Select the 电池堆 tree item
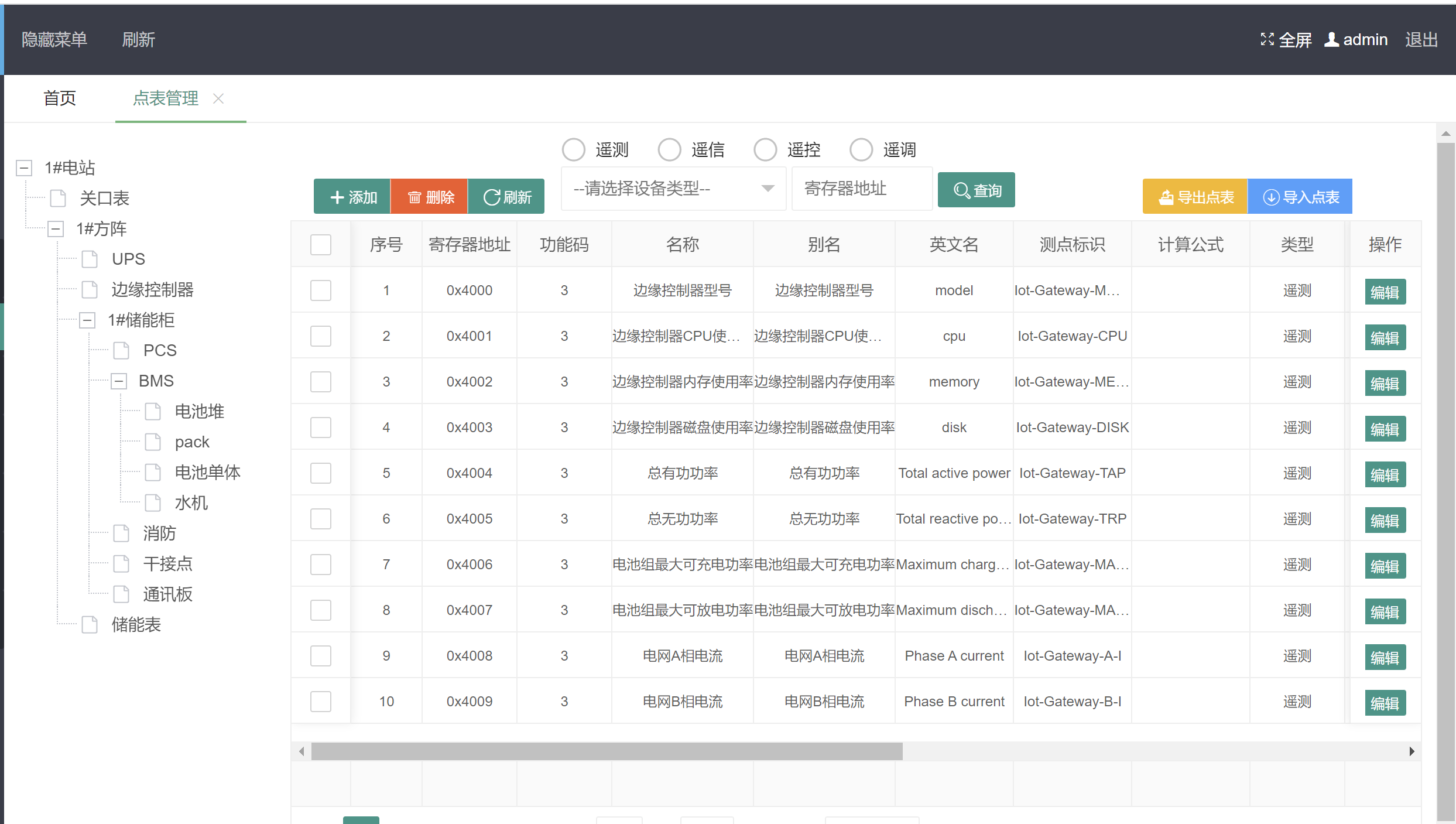Image resolution: width=1456 pixels, height=824 pixels. coord(199,411)
